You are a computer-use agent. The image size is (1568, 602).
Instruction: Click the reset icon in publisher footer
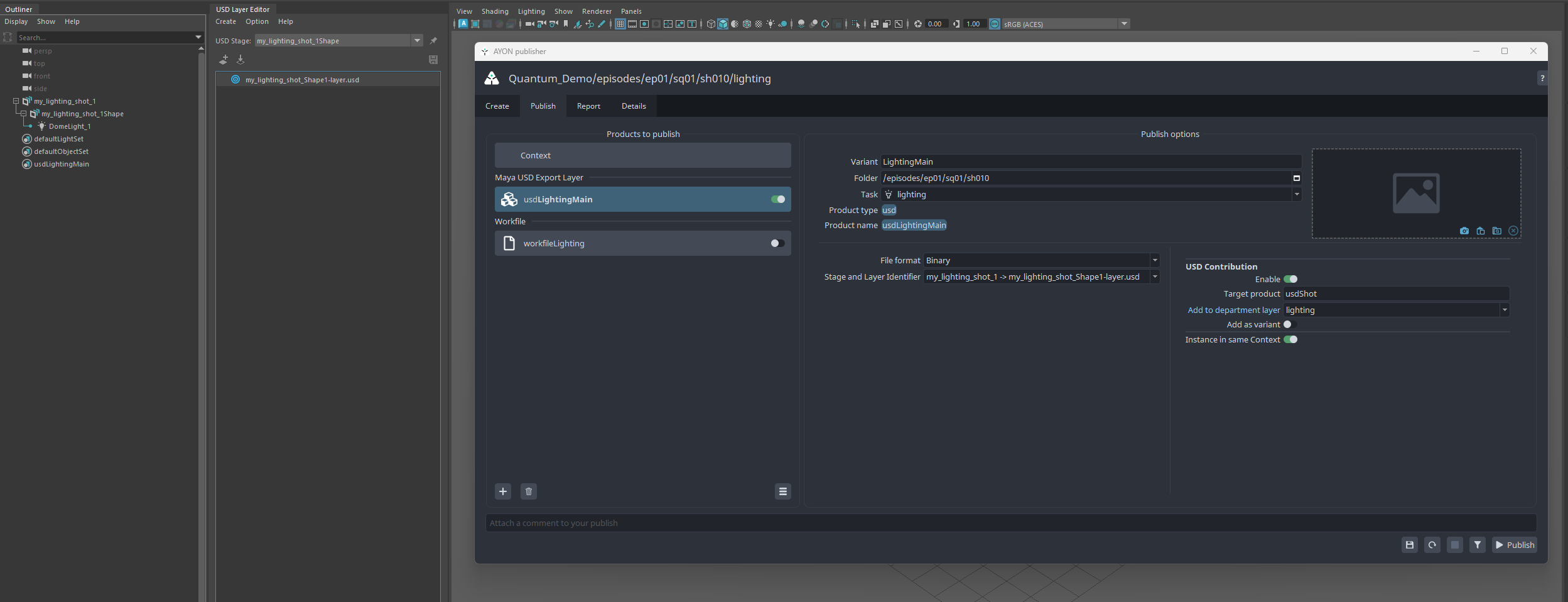1432,545
